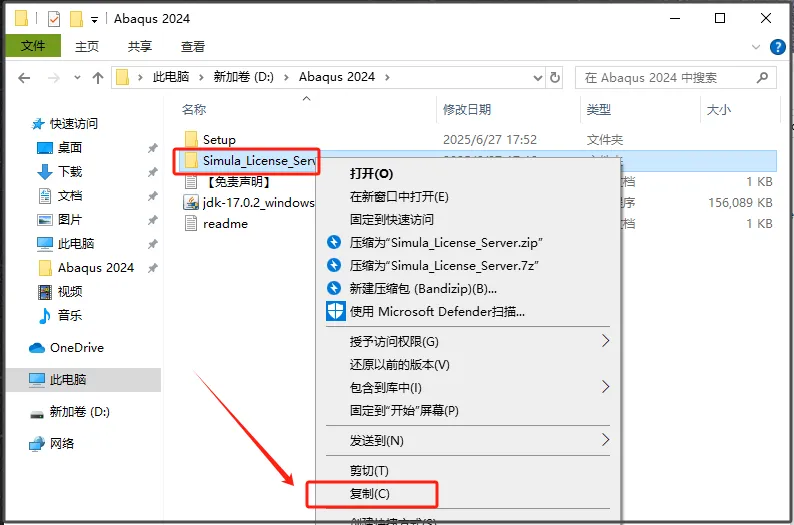The width and height of the screenshot is (794, 525).
Task: Click the search magnifier icon
Action: click(762, 77)
